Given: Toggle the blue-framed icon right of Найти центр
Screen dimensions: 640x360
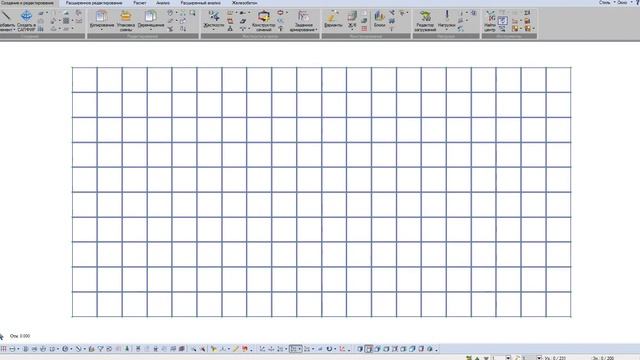Looking at the screenshot, I should click(x=502, y=20).
